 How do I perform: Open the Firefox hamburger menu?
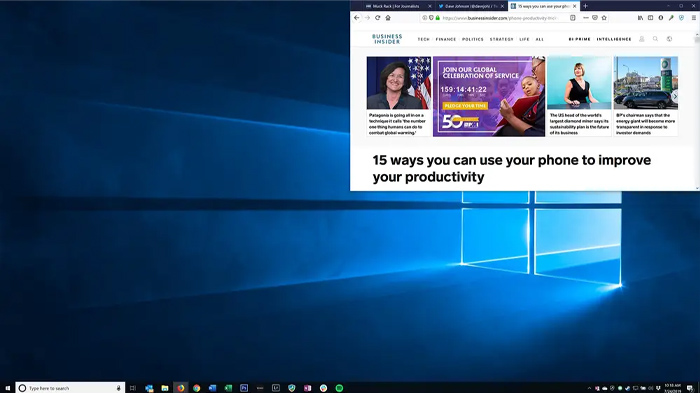(x=693, y=18)
